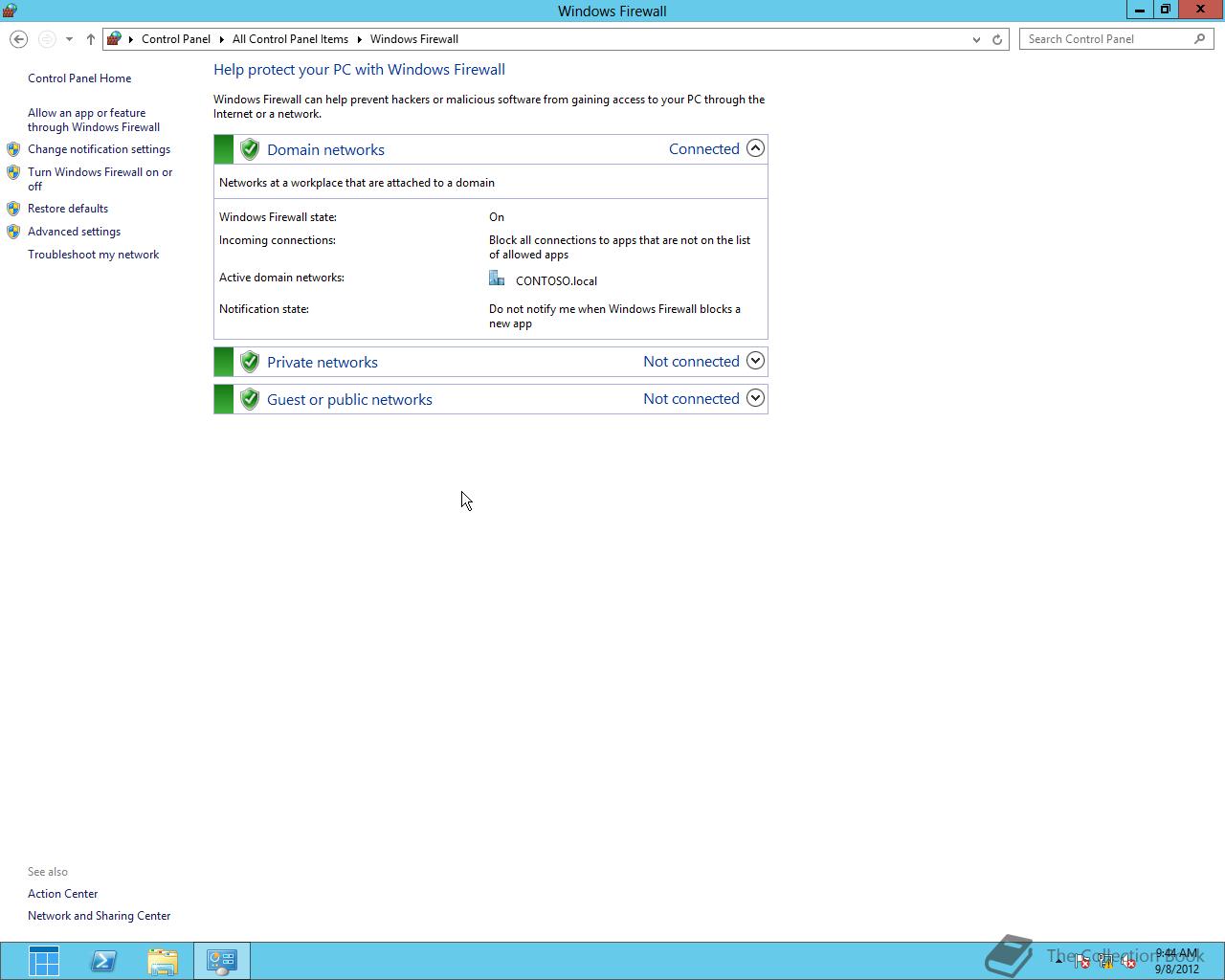Click Windows Firewall state value On
The image size is (1225, 980).
(x=497, y=217)
